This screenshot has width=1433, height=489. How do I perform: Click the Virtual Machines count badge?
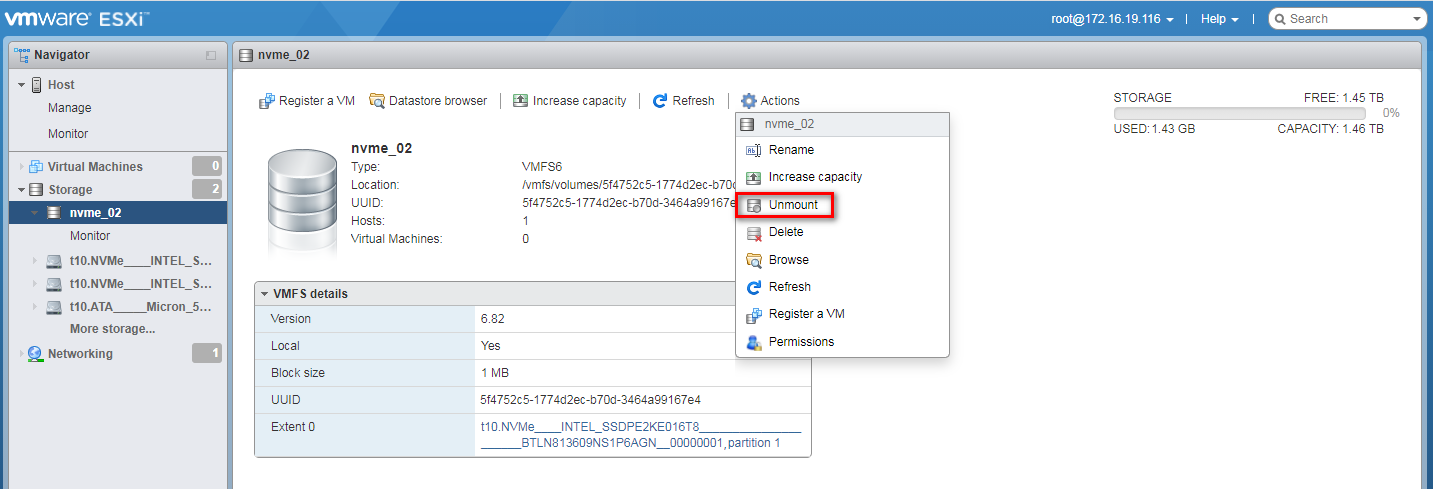pos(207,166)
